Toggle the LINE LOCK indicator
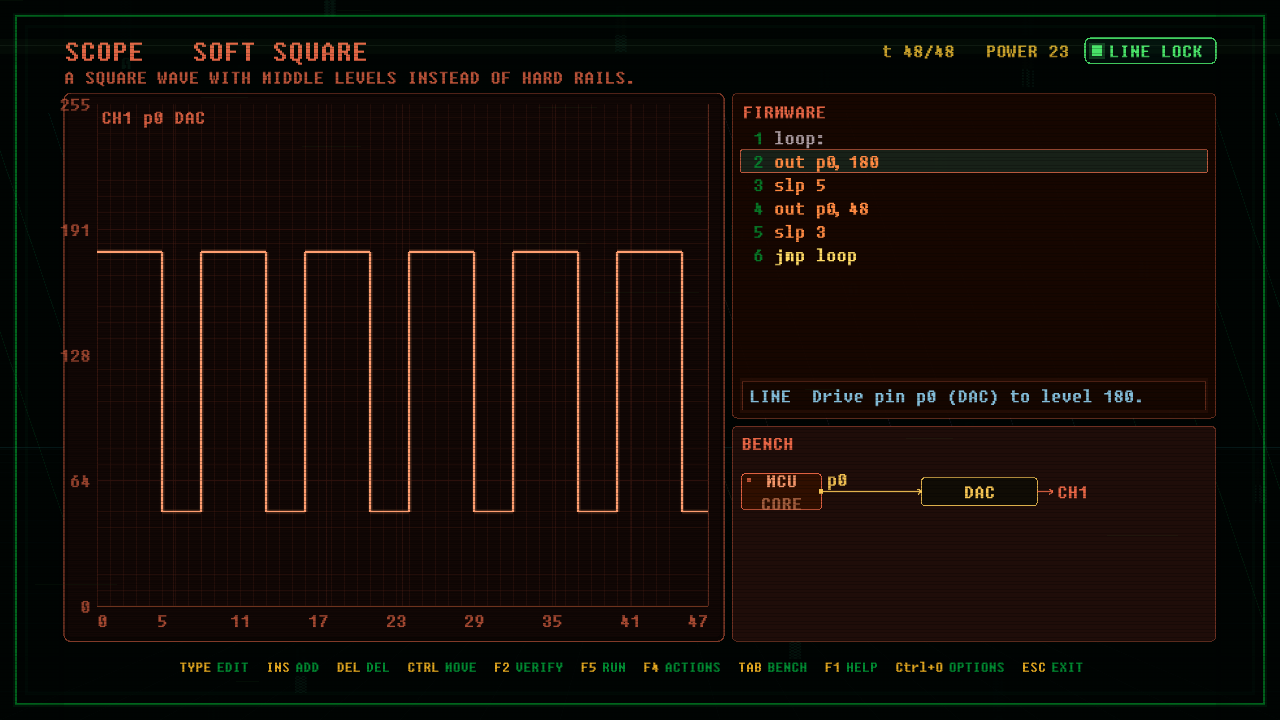The width and height of the screenshot is (1280, 720). [x=1150, y=51]
